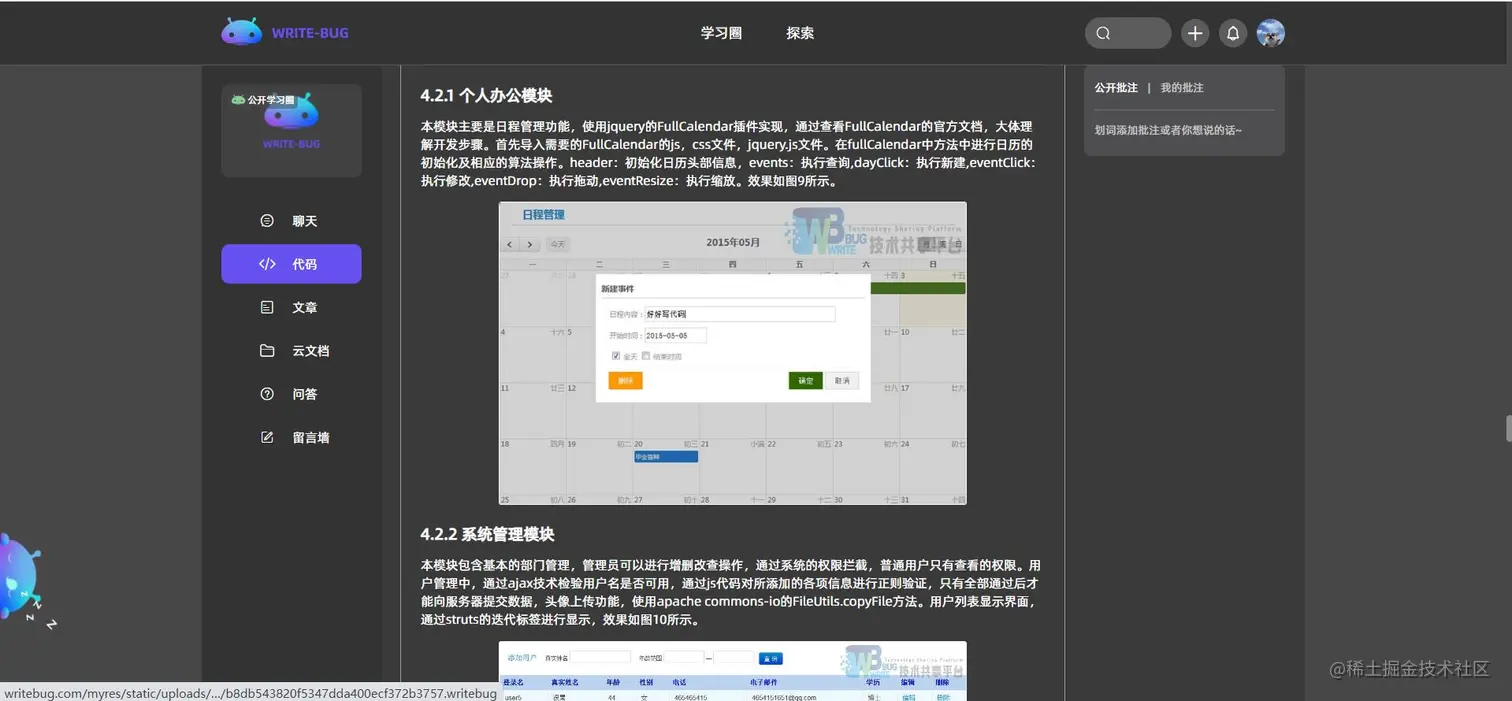Viewport: 1512px width, 701px height.
Task: Open 云文档 sidebar item
Action: (x=291, y=351)
